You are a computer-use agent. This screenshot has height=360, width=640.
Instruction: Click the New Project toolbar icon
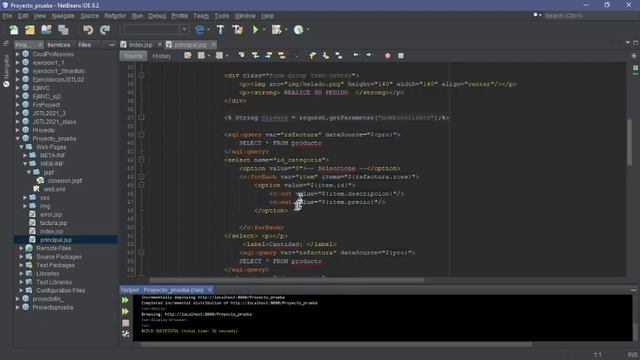(x=30, y=30)
